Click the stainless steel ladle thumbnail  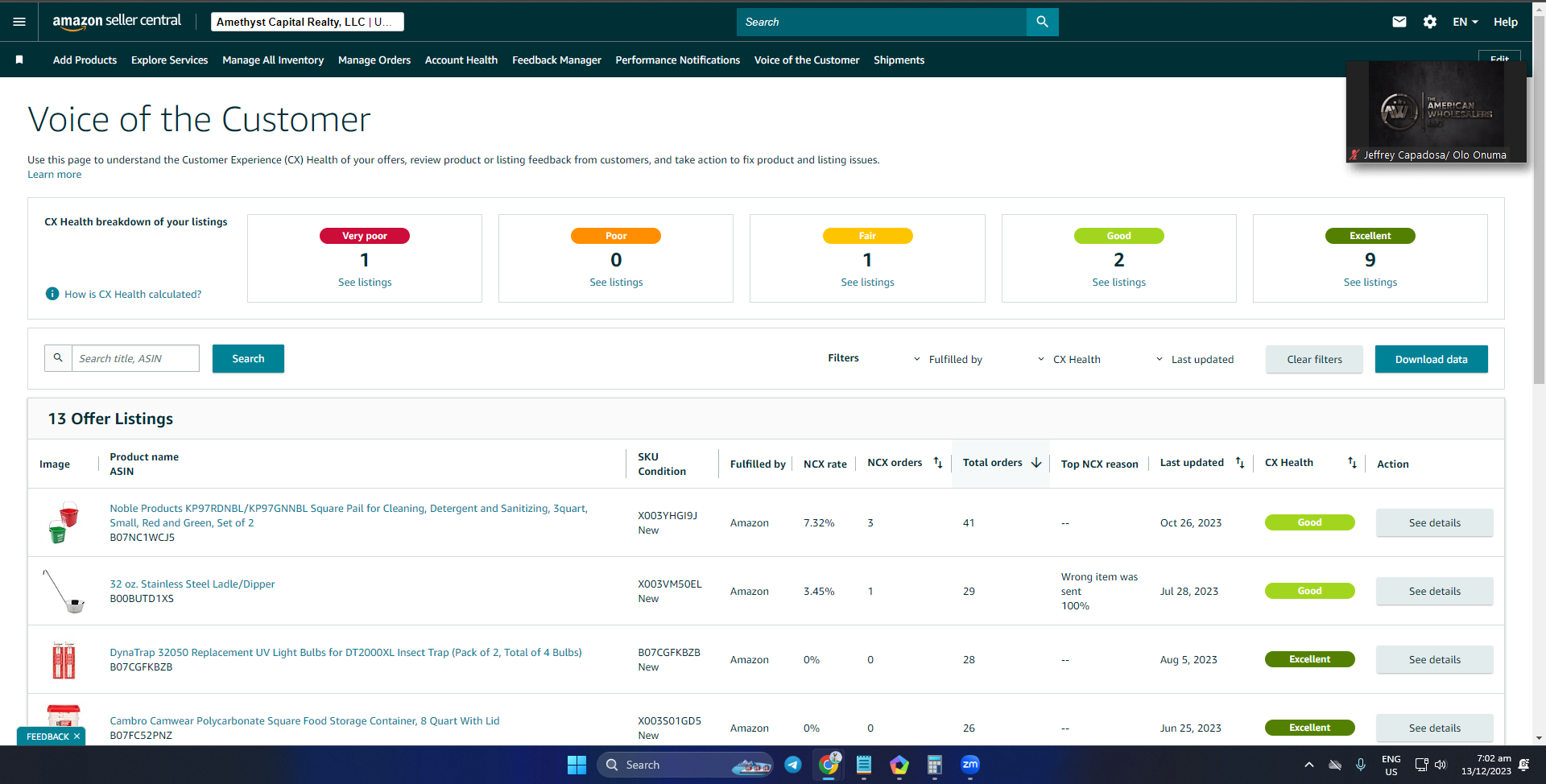coord(64,591)
